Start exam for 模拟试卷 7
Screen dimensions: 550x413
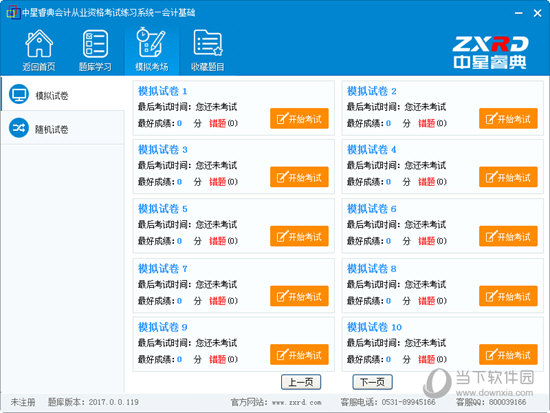[299, 296]
